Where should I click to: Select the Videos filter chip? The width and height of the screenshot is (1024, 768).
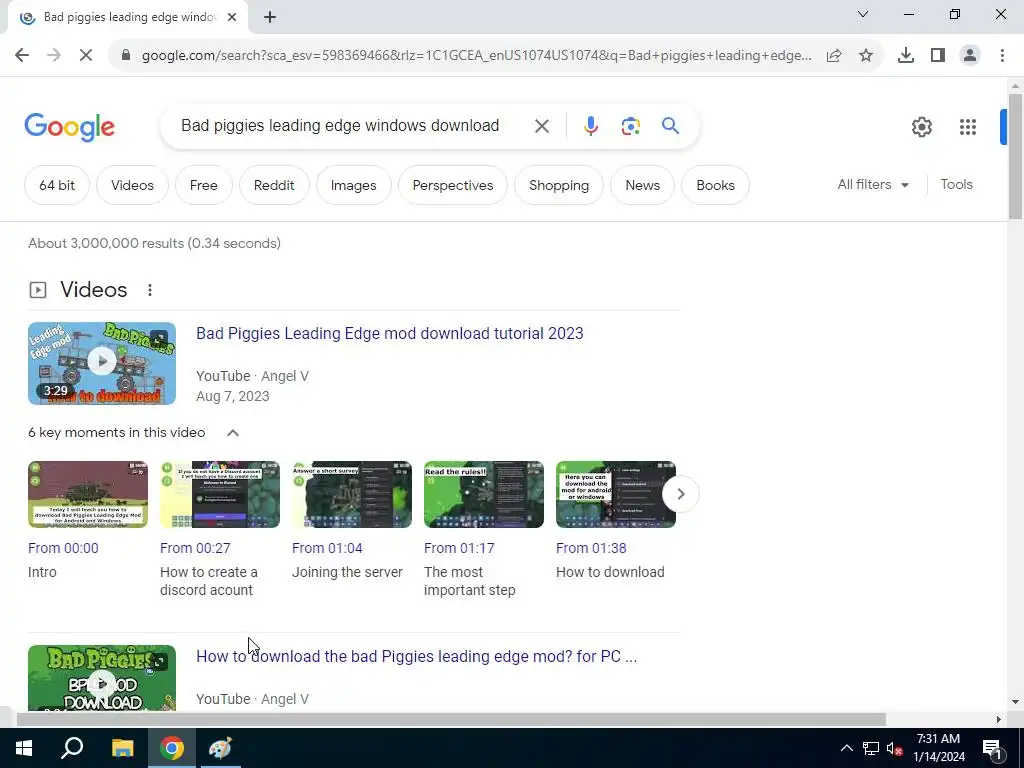pos(132,185)
